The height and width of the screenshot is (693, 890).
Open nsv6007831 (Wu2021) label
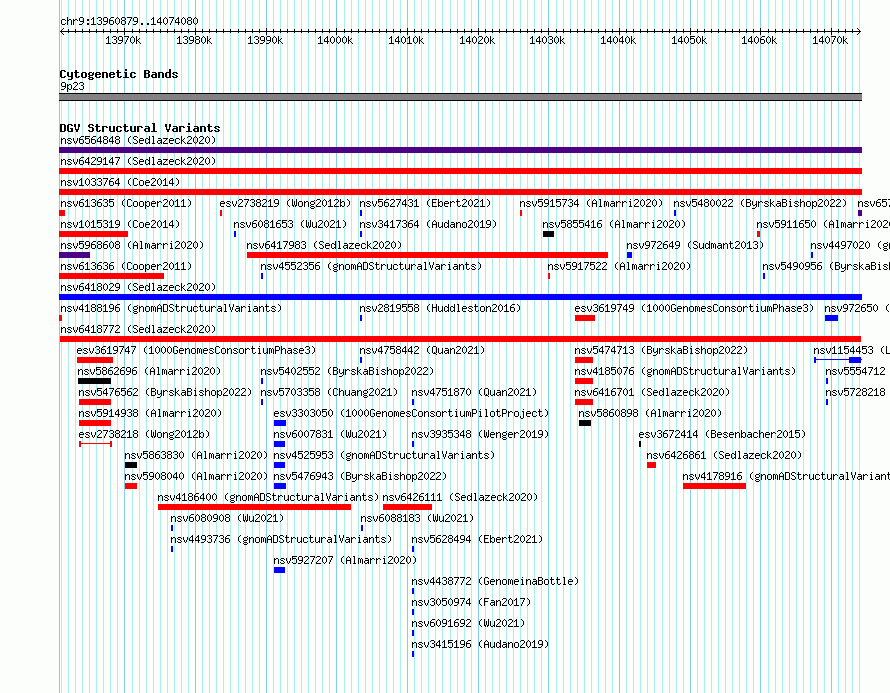(x=330, y=434)
